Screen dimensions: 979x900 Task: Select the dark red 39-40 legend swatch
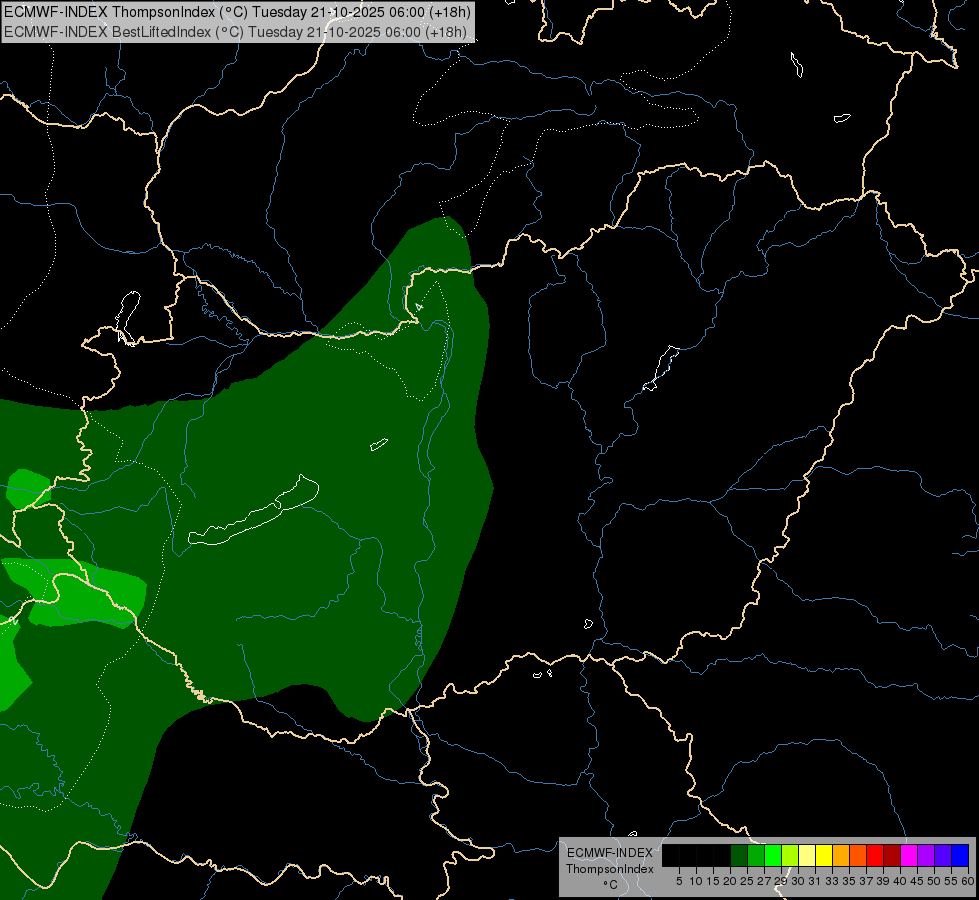click(x=892, y=855)
